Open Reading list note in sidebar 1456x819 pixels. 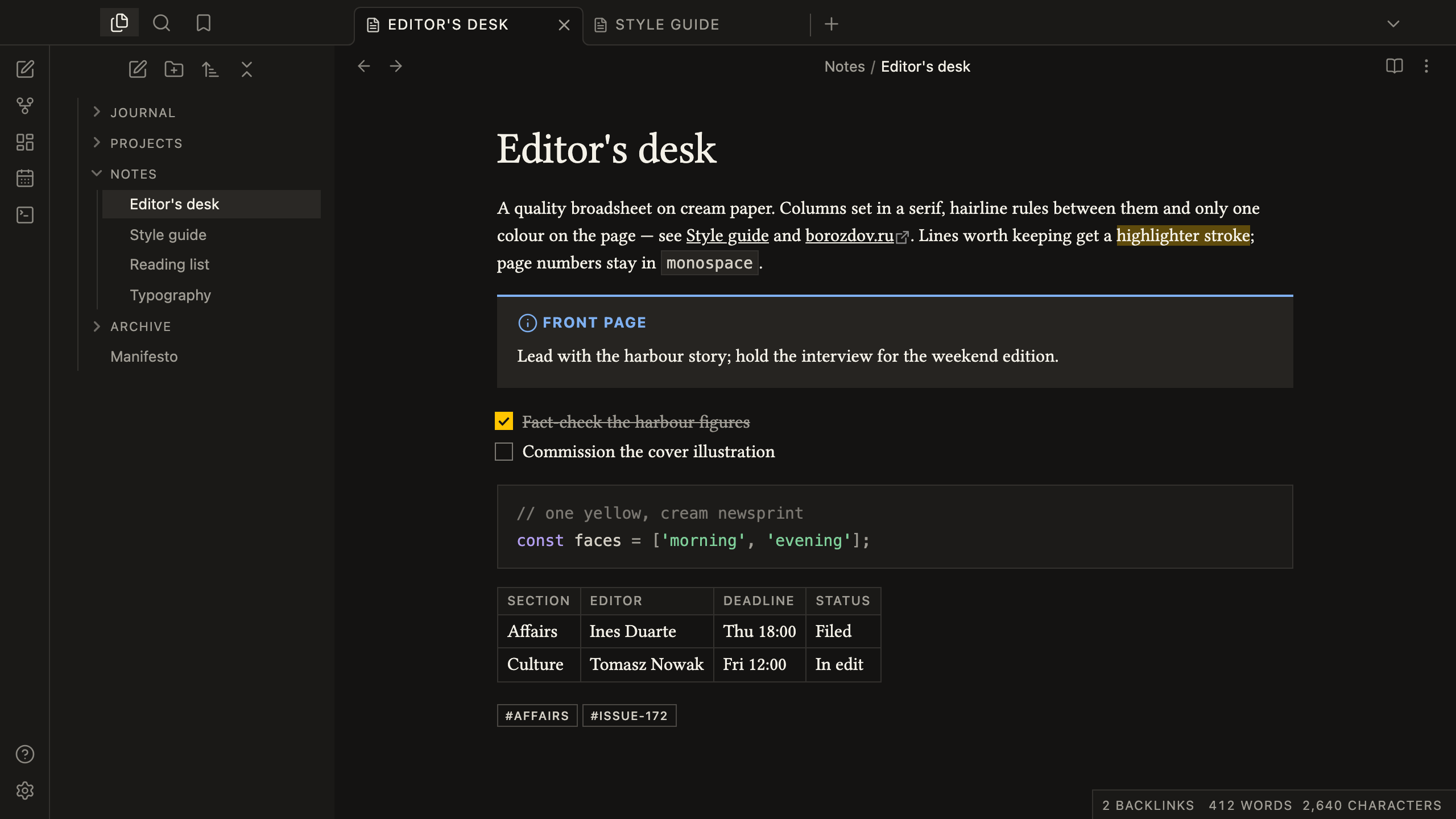point(212,264)
